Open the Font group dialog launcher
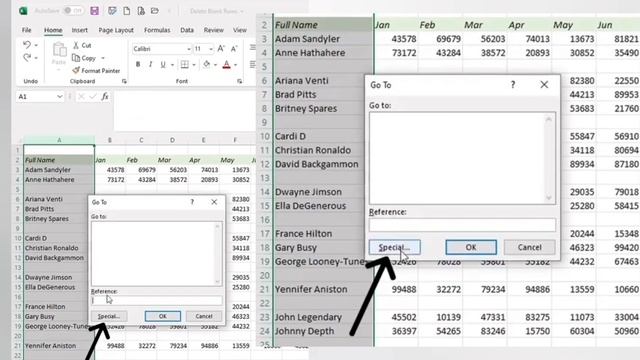This screenshot has height=360, width=640. (240, 81)
